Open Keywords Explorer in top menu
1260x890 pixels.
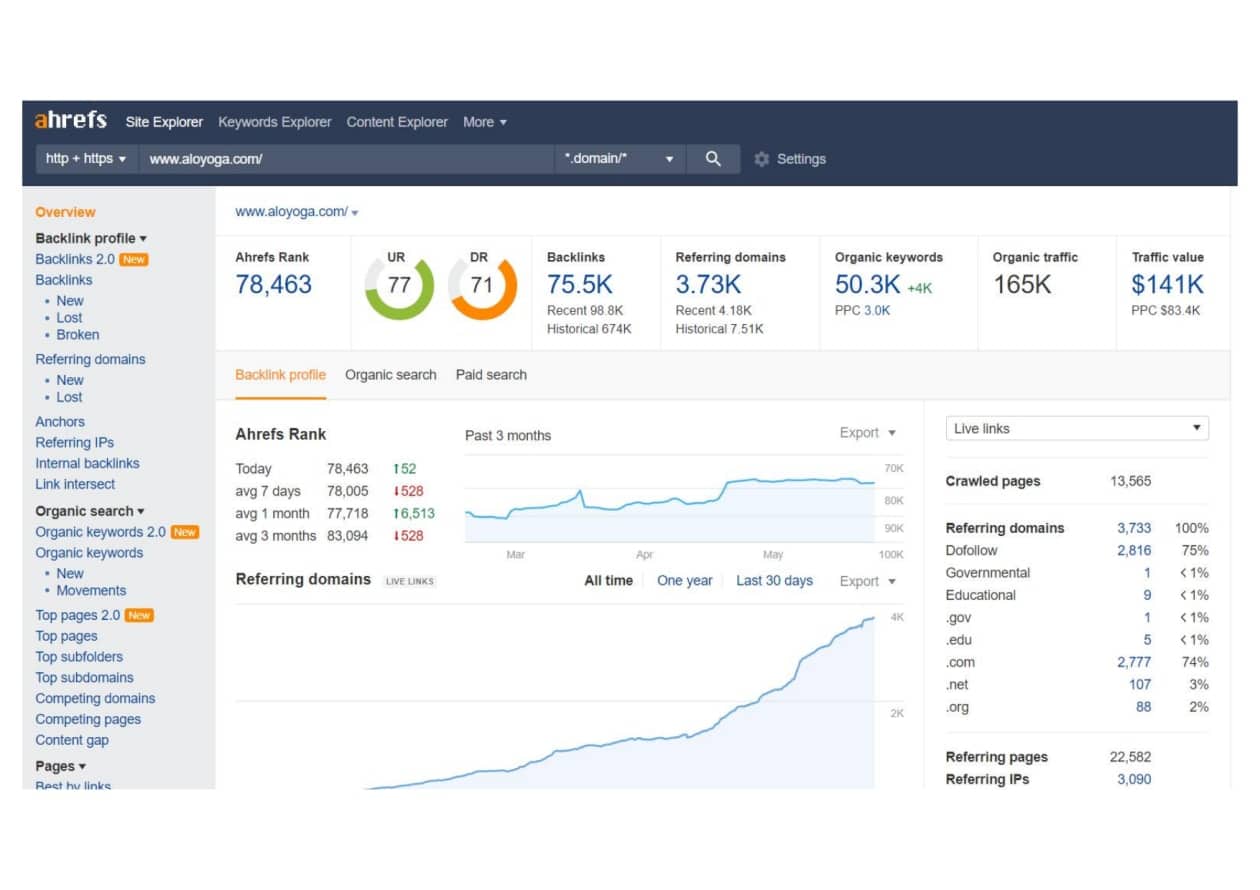click(275, 122)
